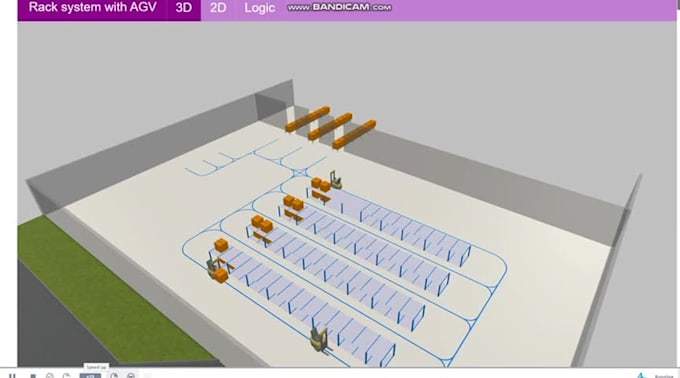Select the forklift at the top rack
Image resolution: width=680 pixels, height=378 pixels.
click(x=335, y=180)
